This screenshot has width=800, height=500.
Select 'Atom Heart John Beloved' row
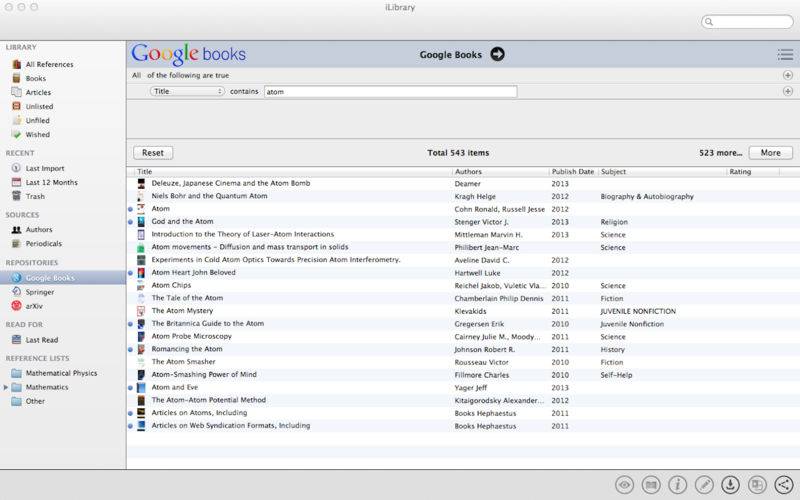pos(463,273)
